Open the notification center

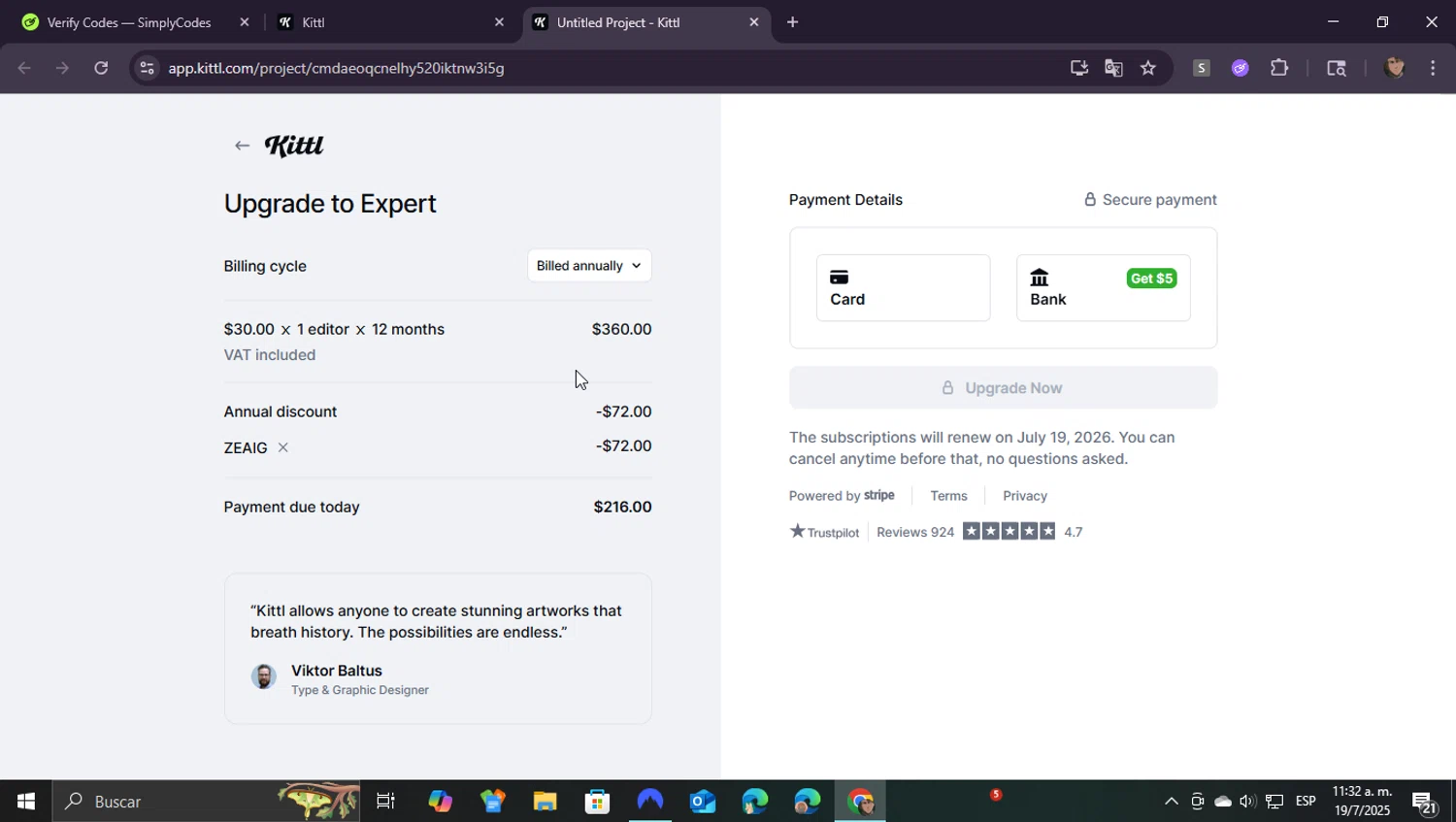tap(1425, 803)
